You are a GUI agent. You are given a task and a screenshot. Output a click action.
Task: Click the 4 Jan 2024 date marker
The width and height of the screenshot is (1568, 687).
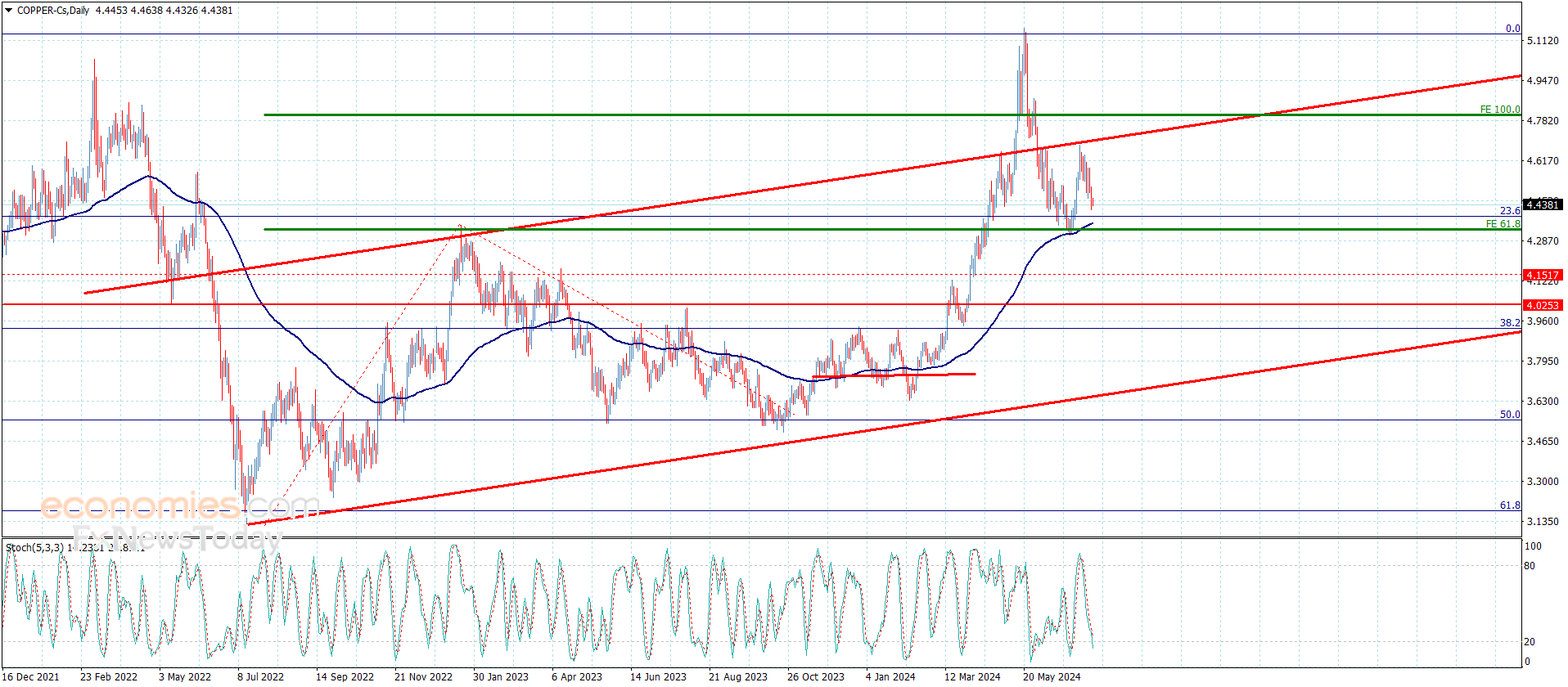pos(890,676)
